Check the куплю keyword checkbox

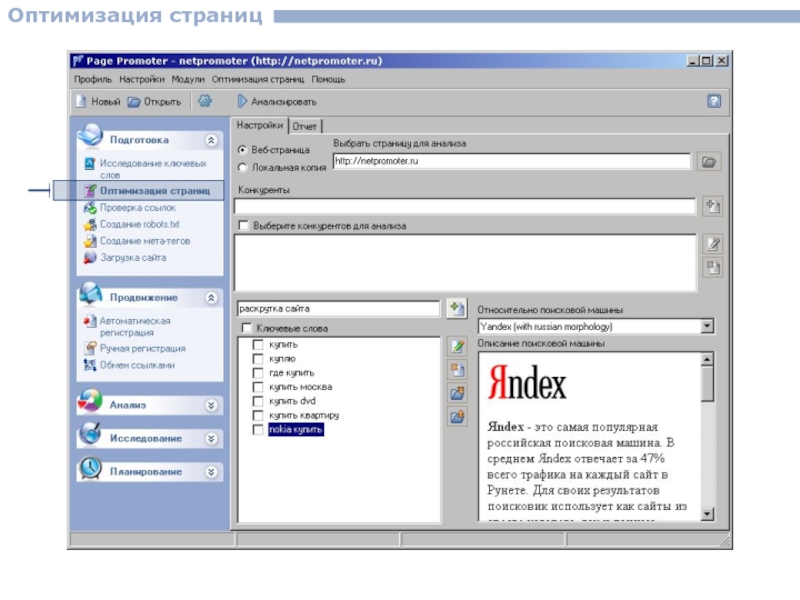tap(258, 359)
